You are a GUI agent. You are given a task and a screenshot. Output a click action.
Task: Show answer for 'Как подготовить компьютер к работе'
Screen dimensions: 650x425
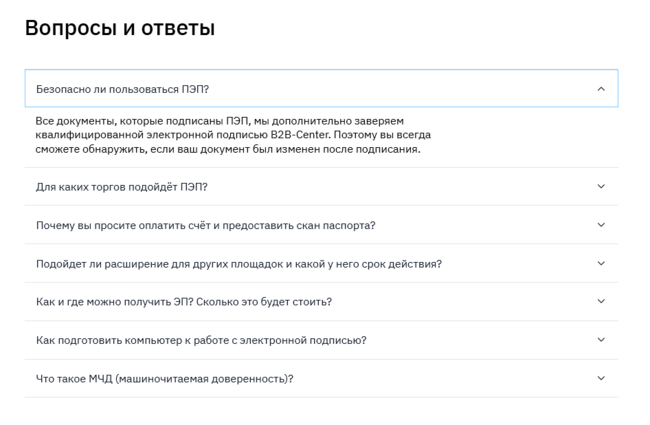201,340
